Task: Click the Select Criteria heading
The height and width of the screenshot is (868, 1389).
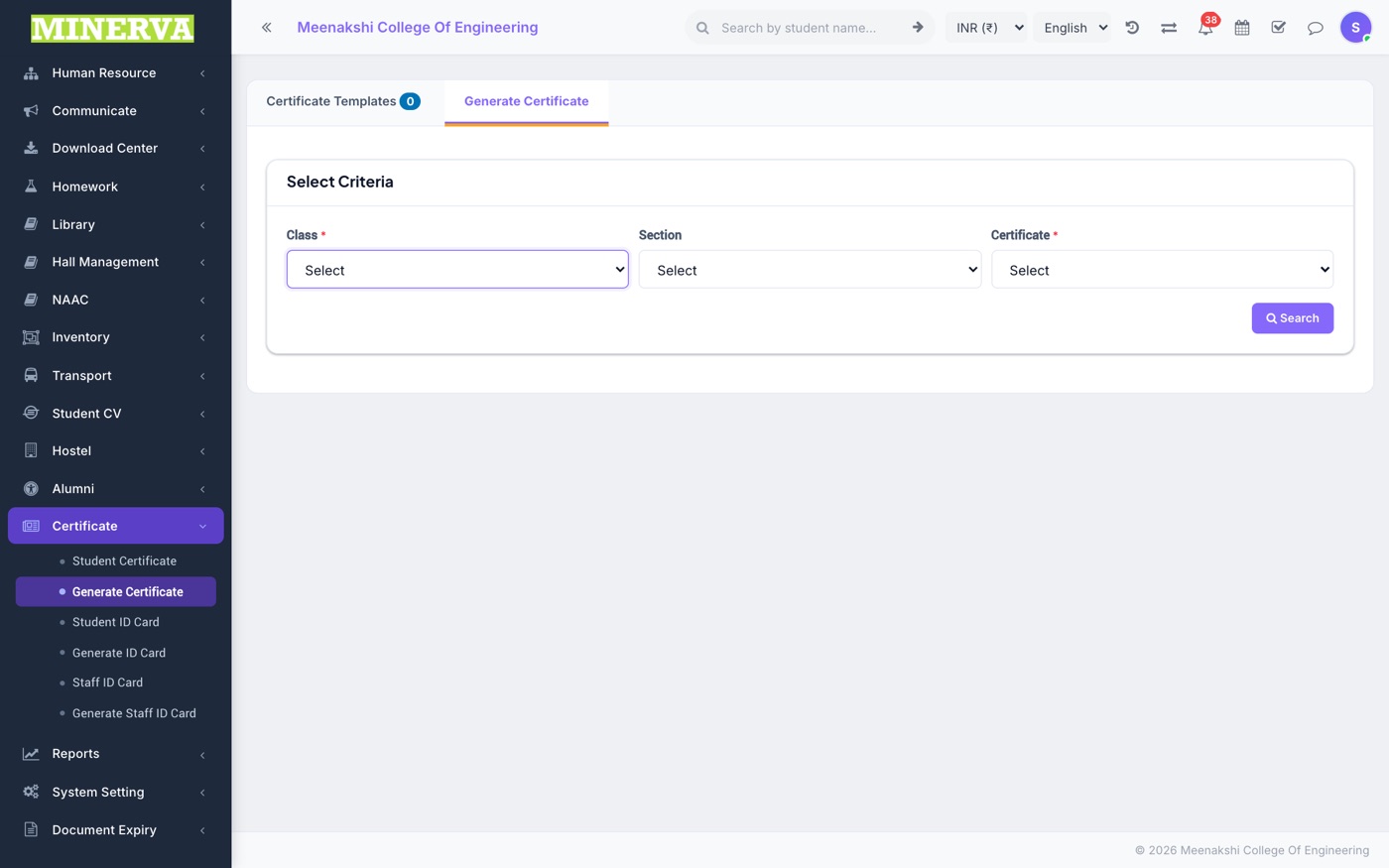Action: (x=340, y=182)
